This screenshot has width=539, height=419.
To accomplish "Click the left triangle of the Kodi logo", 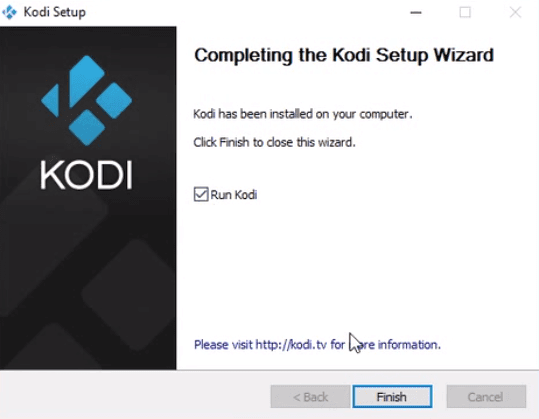I will click(51, 101).
